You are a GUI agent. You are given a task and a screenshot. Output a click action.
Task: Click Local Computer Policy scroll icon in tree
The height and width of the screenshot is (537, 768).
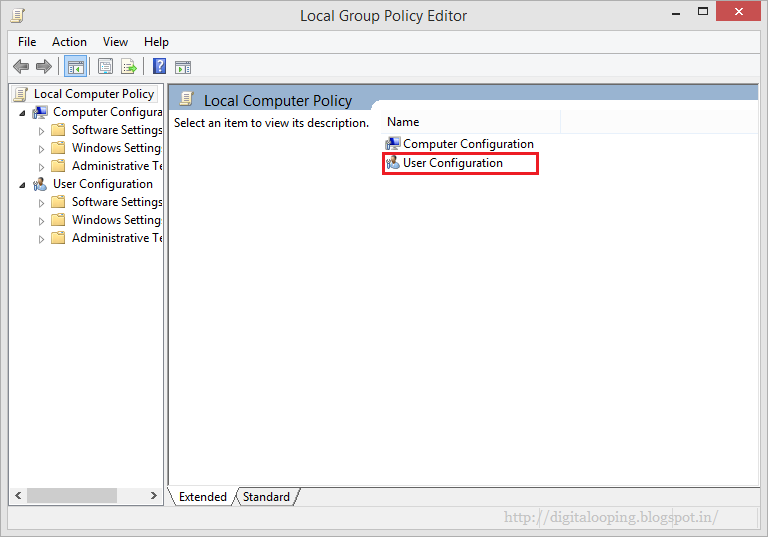(21, 94)
